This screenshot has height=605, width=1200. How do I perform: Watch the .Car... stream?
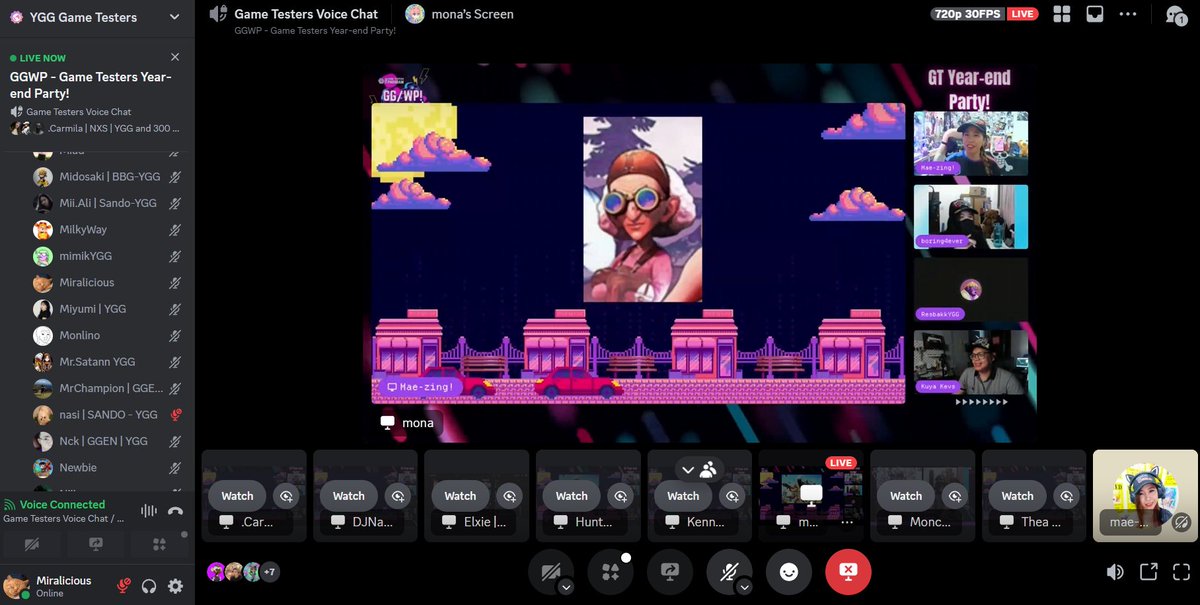coord(237,496)
